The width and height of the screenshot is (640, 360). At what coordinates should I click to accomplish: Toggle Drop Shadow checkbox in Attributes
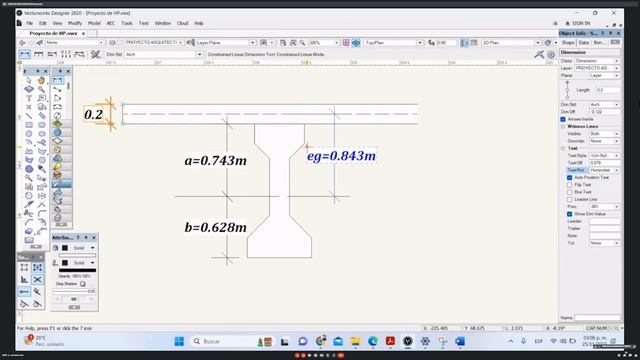pos(83,284)
